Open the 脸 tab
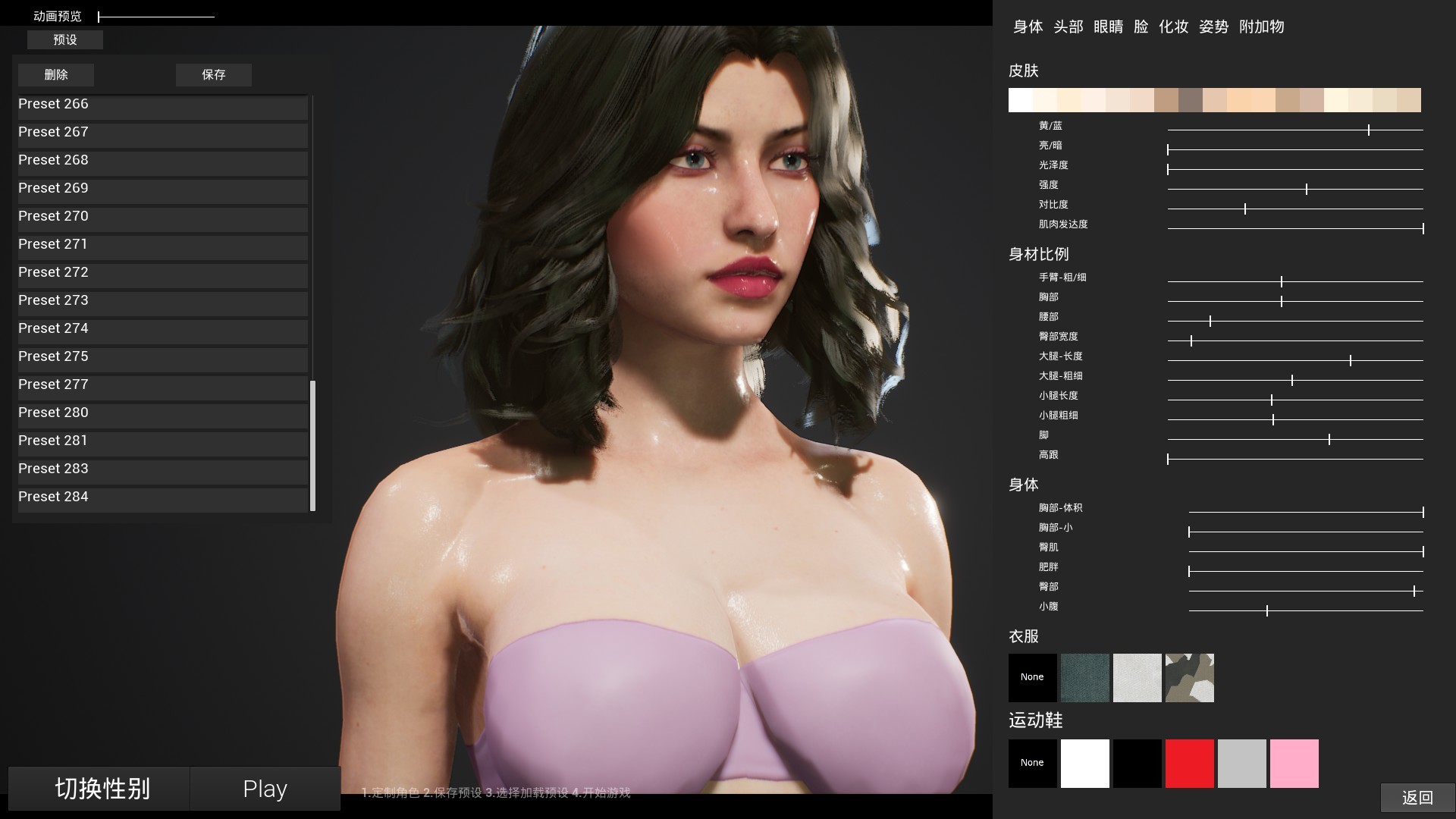Viewport: 1456px width, 819px height. click(x=1141, y=27)
